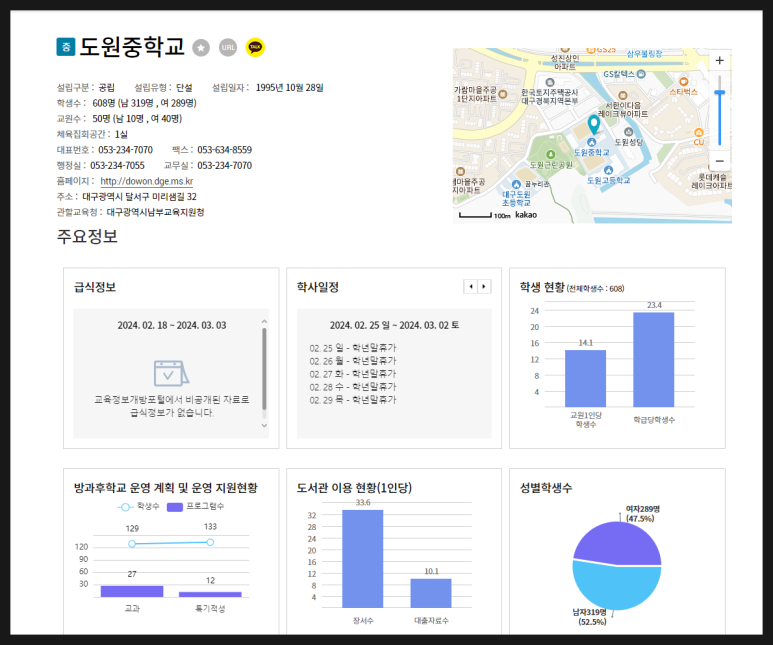773x645 pixels.
Task: Toggle the 학생수 legend item
Action: click(139, 507)
